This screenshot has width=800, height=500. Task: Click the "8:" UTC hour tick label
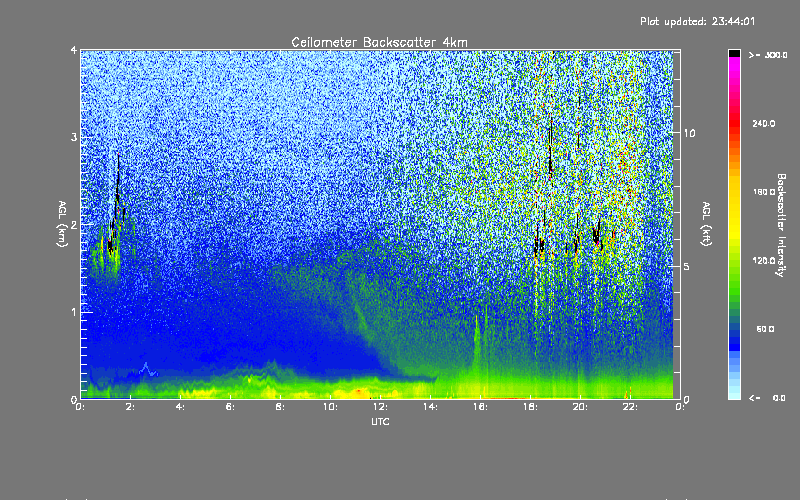[x=280, y=407]
